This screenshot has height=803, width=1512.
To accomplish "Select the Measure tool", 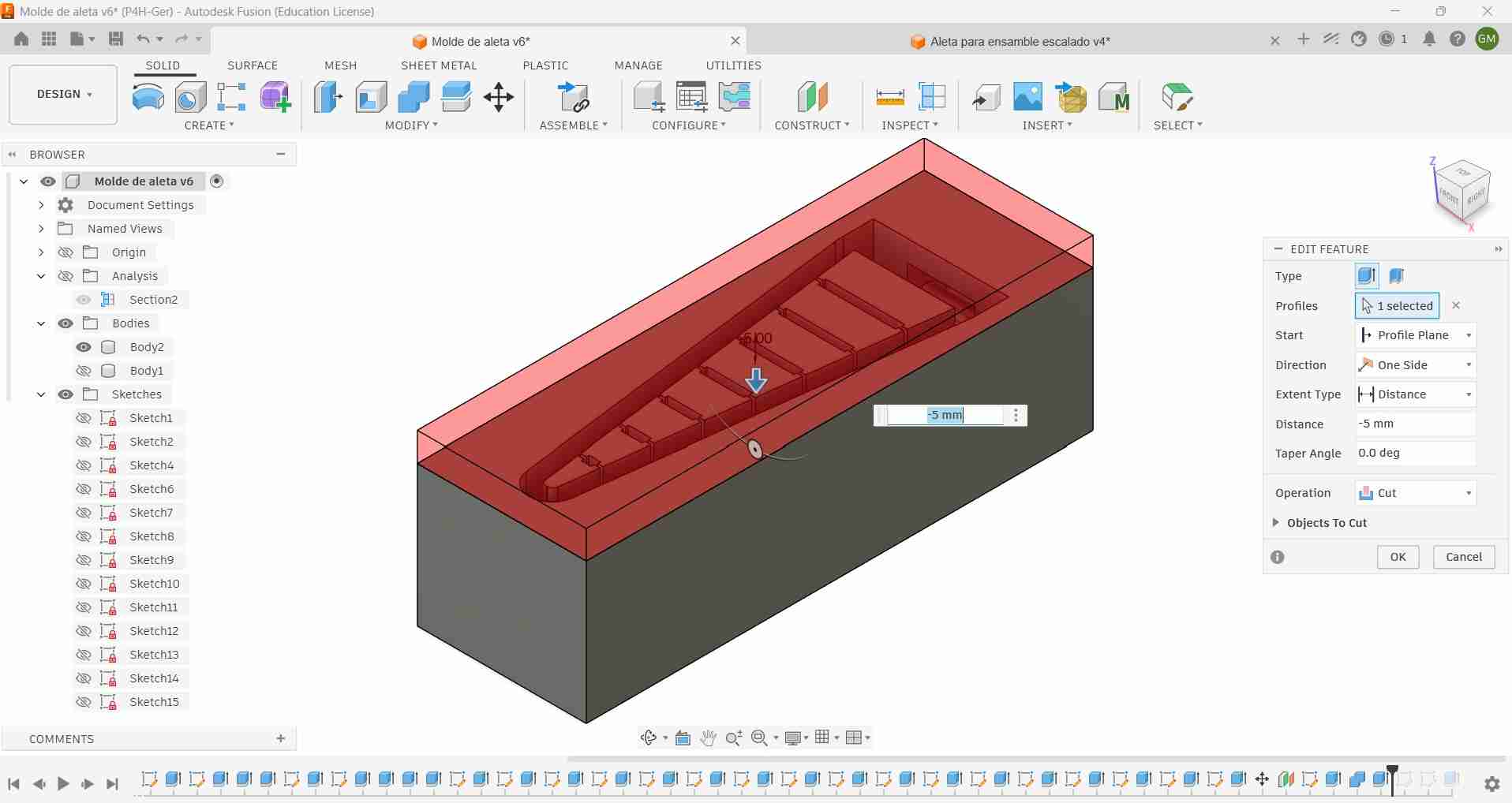I will coord(890,97).
